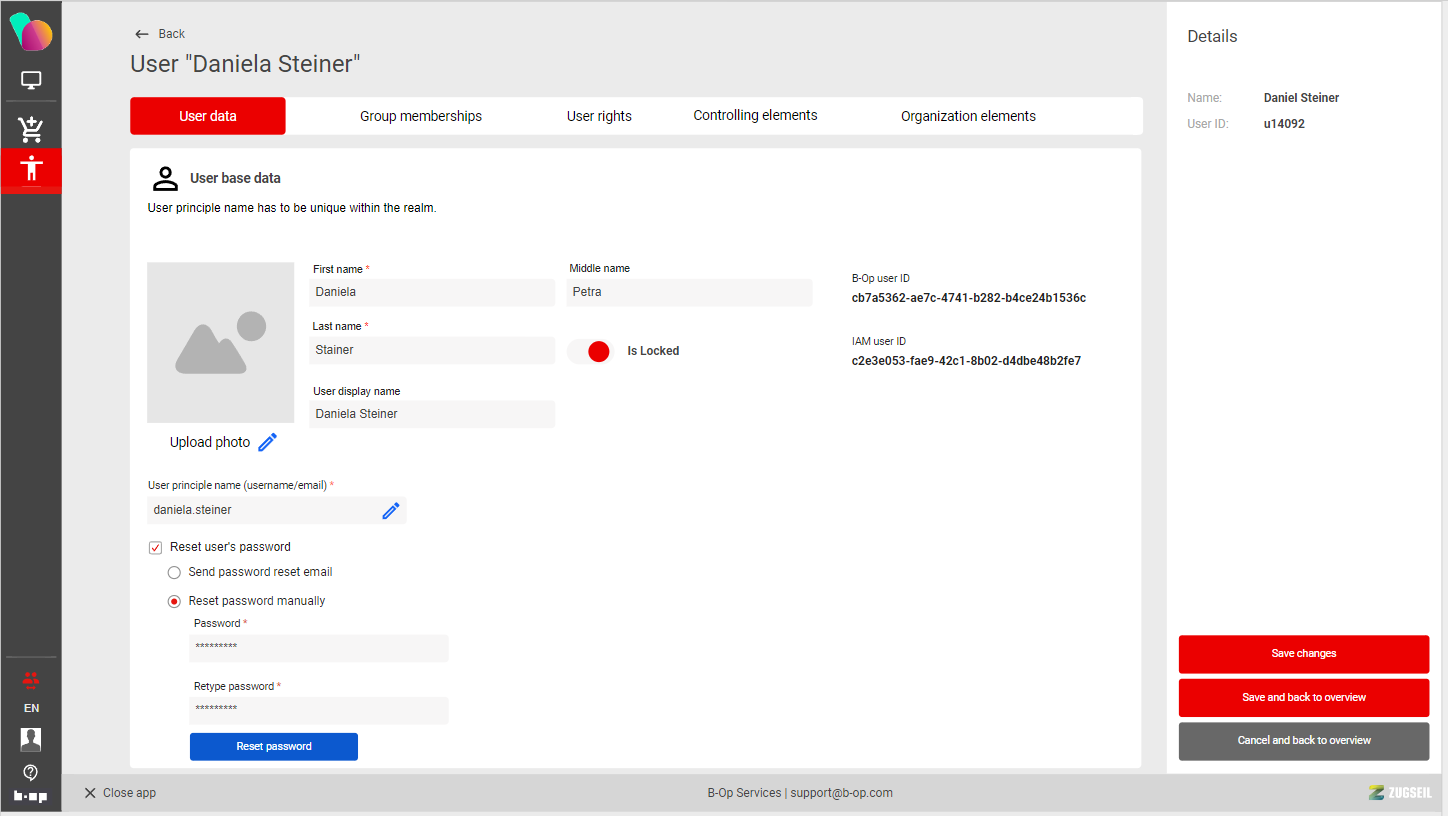Image resolution: width=1448 pixels, height=816 pixels.
Task: Open the help question mark icon
Action: click(31, 772)
